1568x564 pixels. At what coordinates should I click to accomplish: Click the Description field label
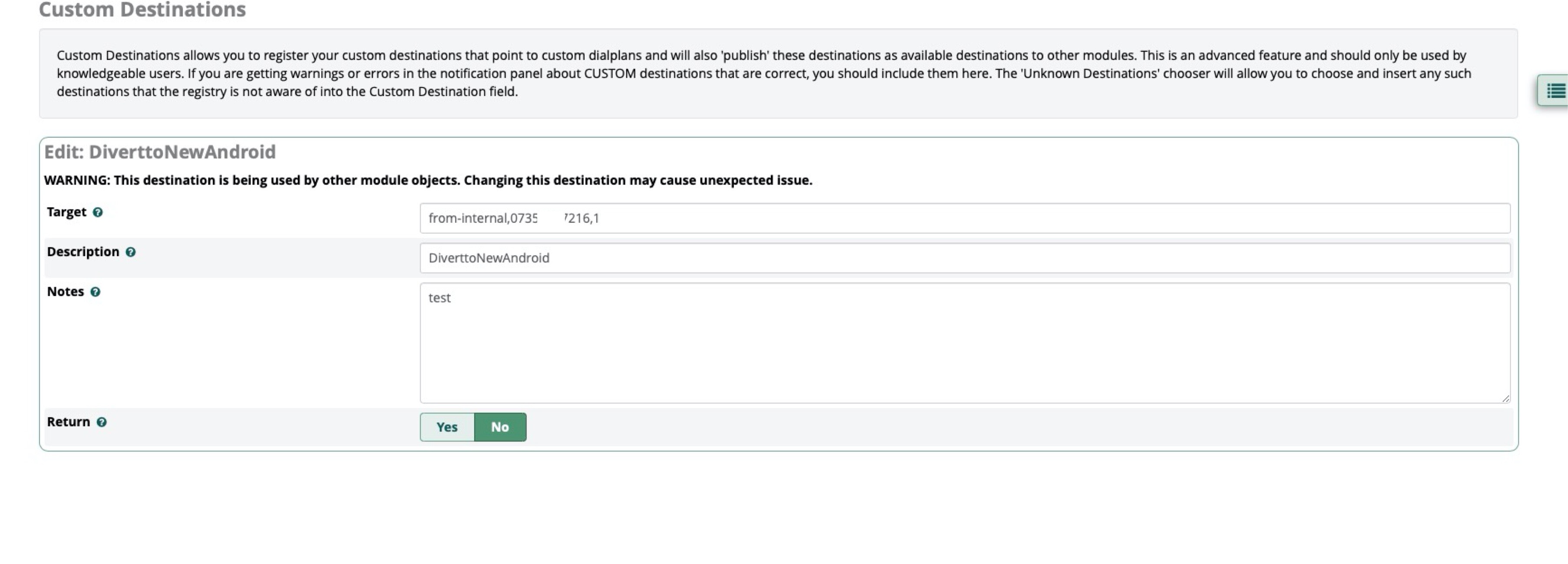83,252
